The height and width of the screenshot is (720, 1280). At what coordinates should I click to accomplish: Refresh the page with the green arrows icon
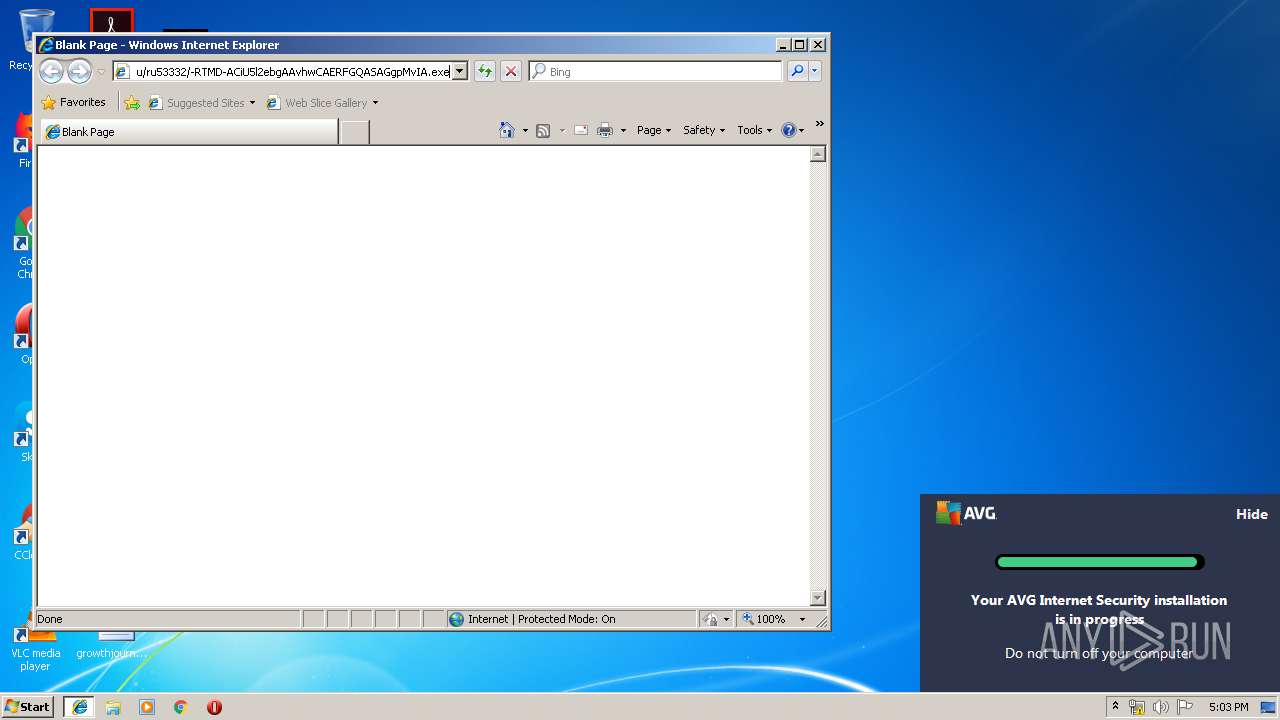[x=485, y=72]
